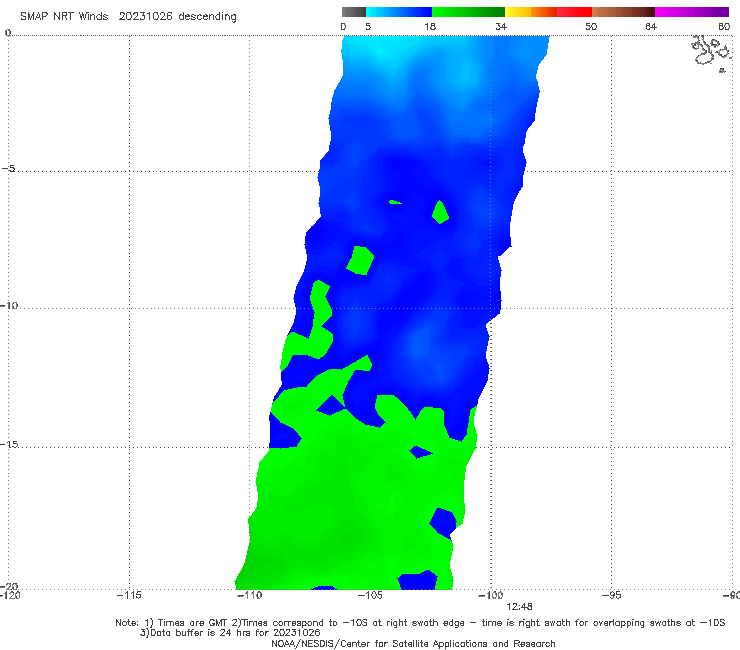The height and width of the screenshot is (650, 740).
Task: Click the color bar label "34"
Action: [x=501, y=27]
